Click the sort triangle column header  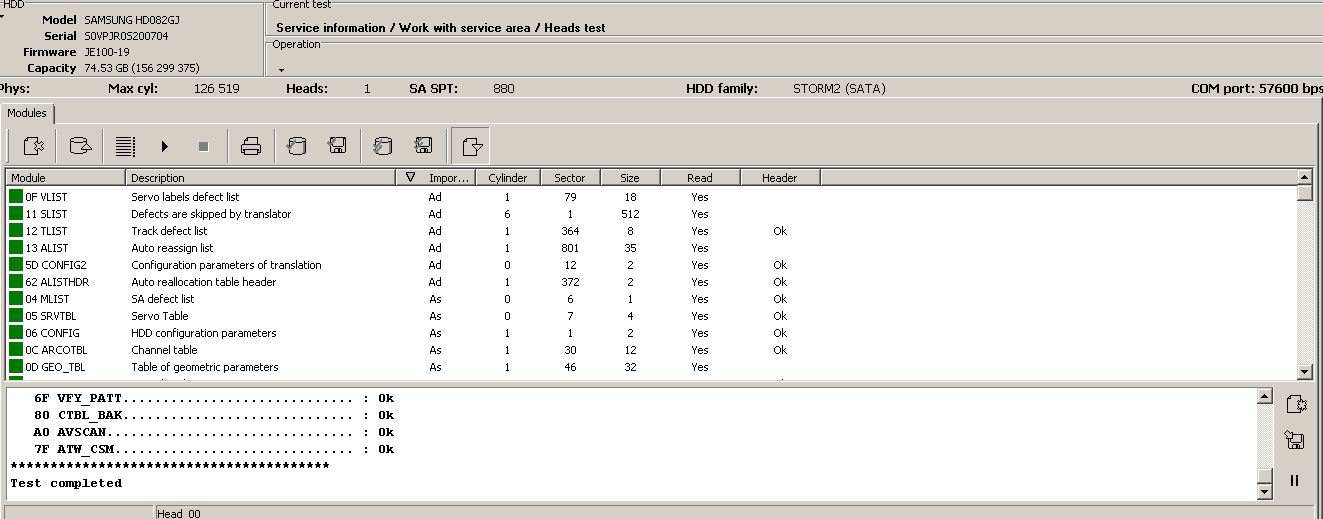[x=410, y=178]
